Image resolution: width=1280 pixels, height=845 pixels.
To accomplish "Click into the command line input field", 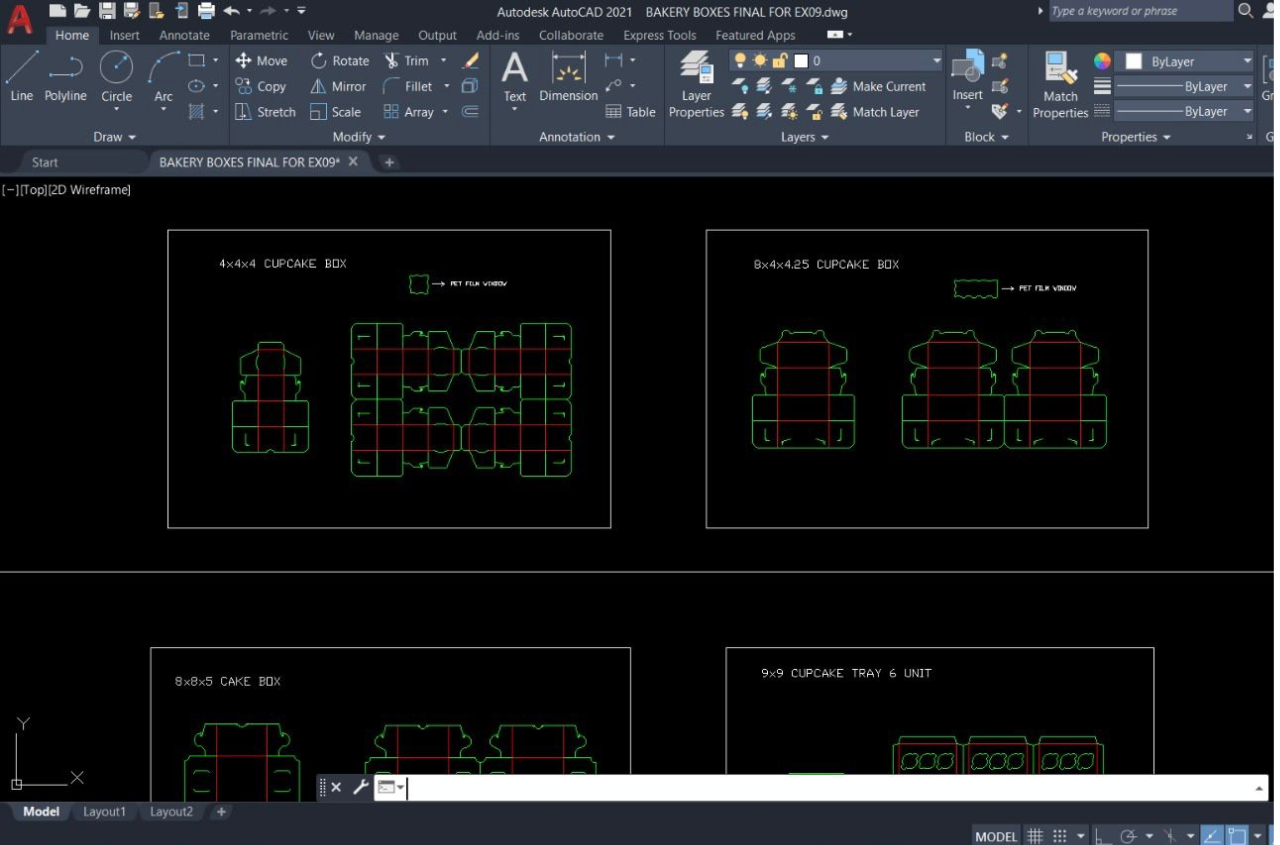I will point(830,787).
